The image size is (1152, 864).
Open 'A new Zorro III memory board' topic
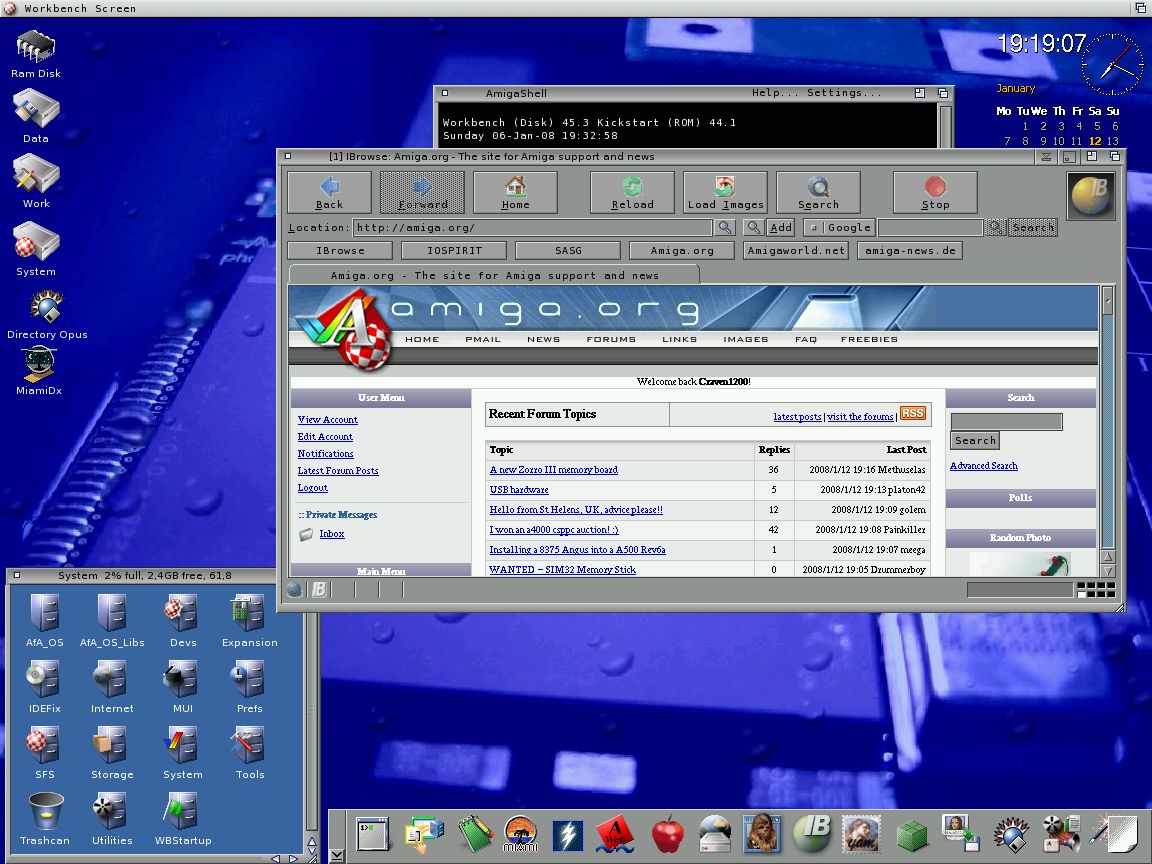553,469
